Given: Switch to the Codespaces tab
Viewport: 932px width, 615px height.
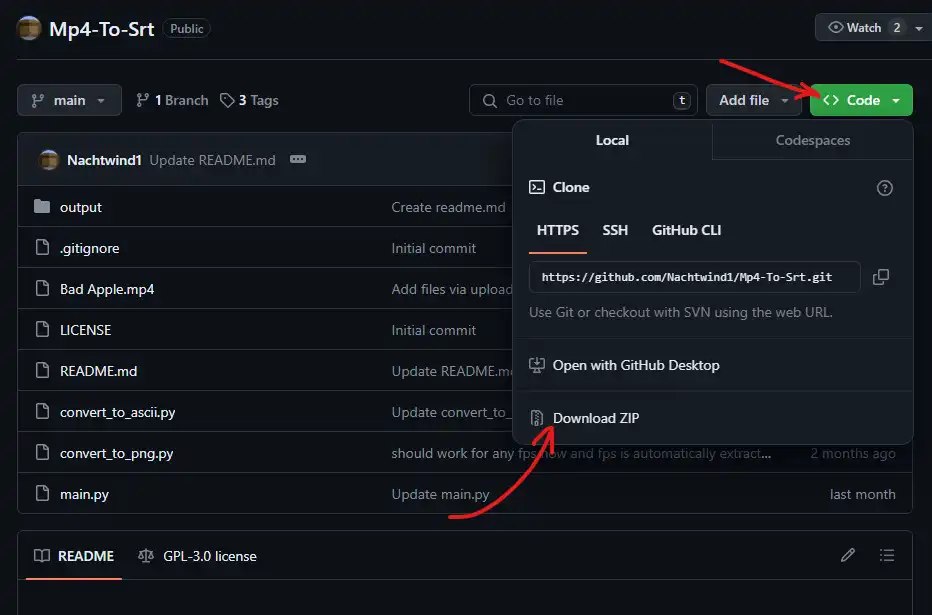Looking at the screenshot, I should click(813, 140).
